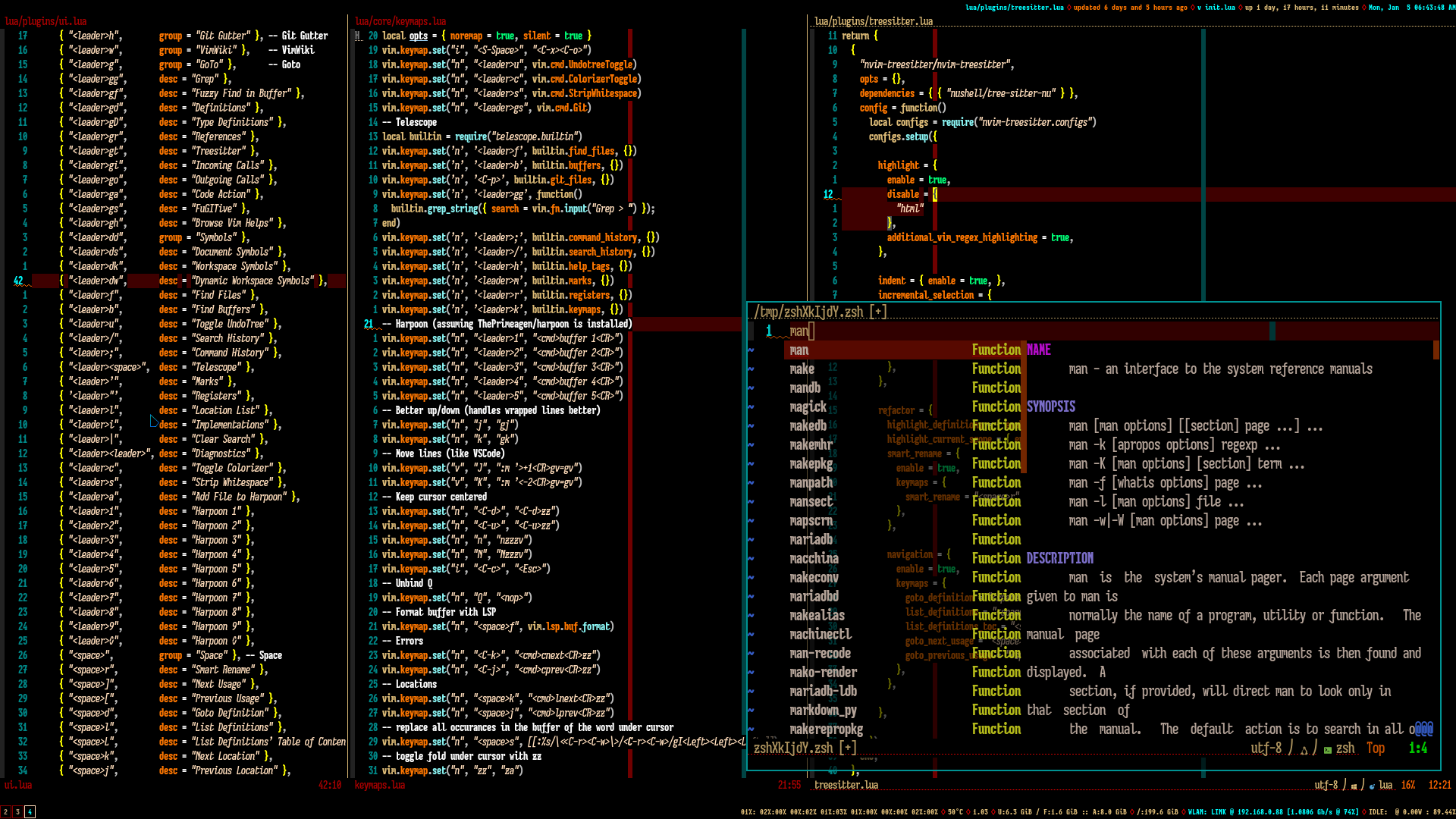Click the 'enable = true' highlight setting
The width and height of the screenshot is (1456, 819).
coord(918,180)
